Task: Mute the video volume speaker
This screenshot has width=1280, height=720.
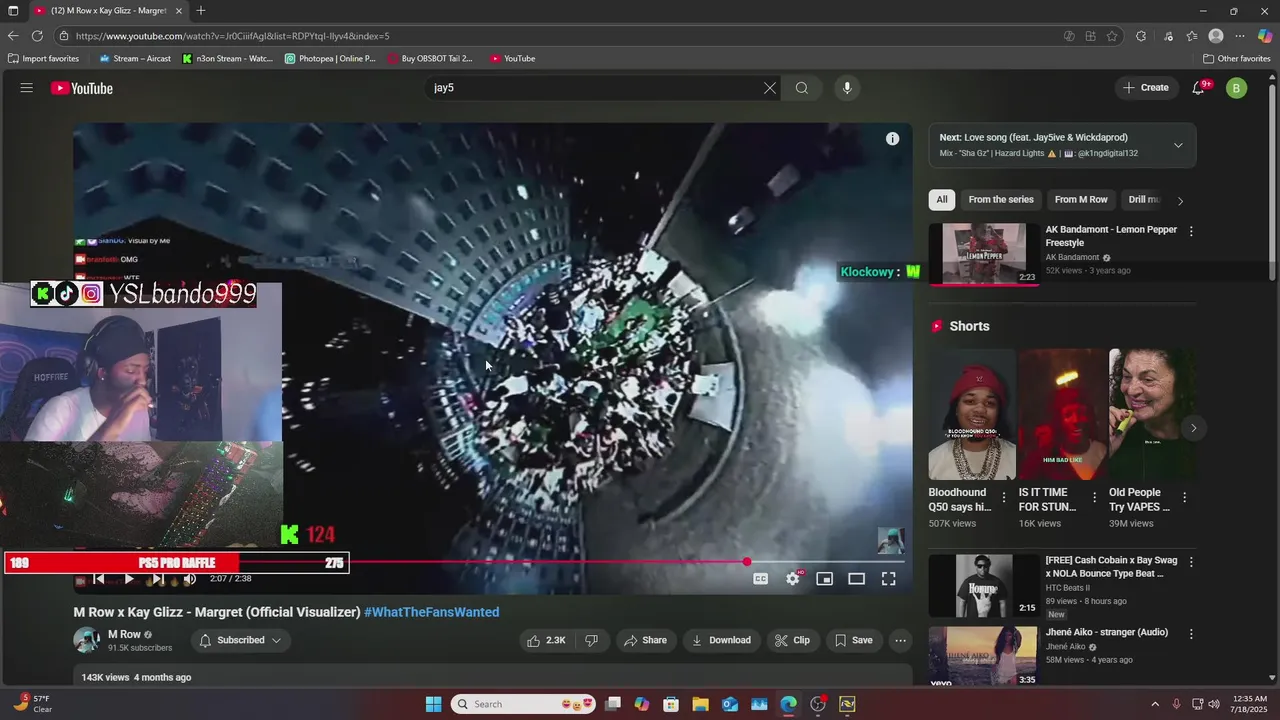Action: [x=189, y=579]
